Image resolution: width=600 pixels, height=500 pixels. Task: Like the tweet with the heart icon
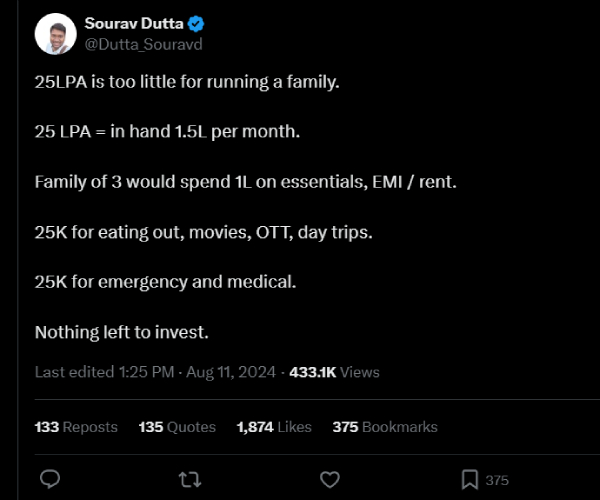click(x=328, y=480)
